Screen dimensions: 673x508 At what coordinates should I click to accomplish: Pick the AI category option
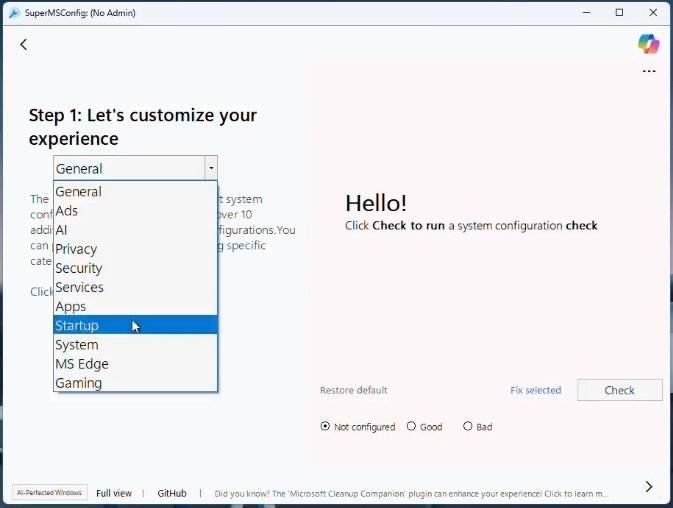coord(135,230)
